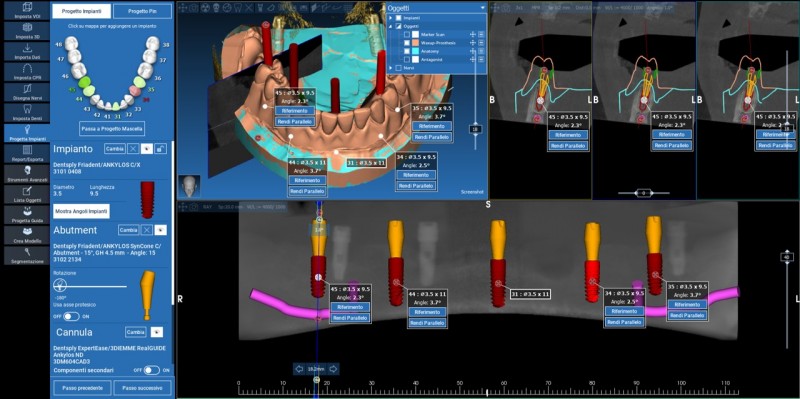The height and width of the screenshot is (399, 800).
Task: Check the Marker Scan visibility checkbox
Action: pyautogui.click(x=407, y=35)
